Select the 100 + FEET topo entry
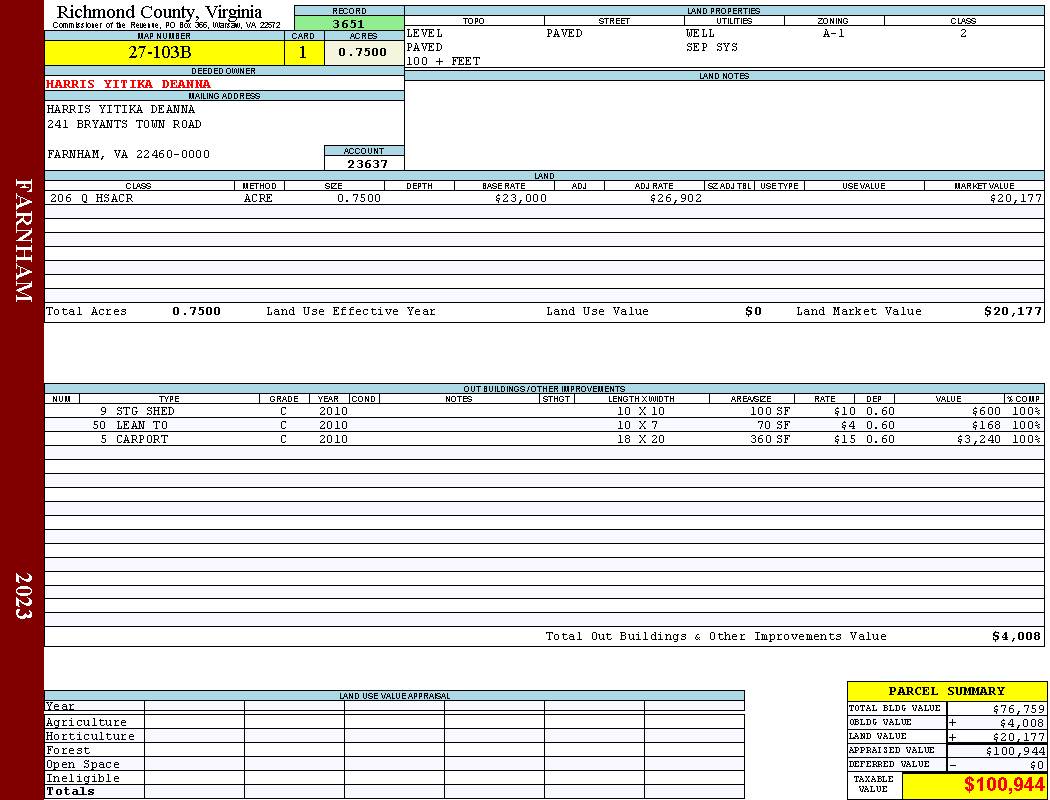This screenshot has height=800, width=1050. tap(443, 62)
